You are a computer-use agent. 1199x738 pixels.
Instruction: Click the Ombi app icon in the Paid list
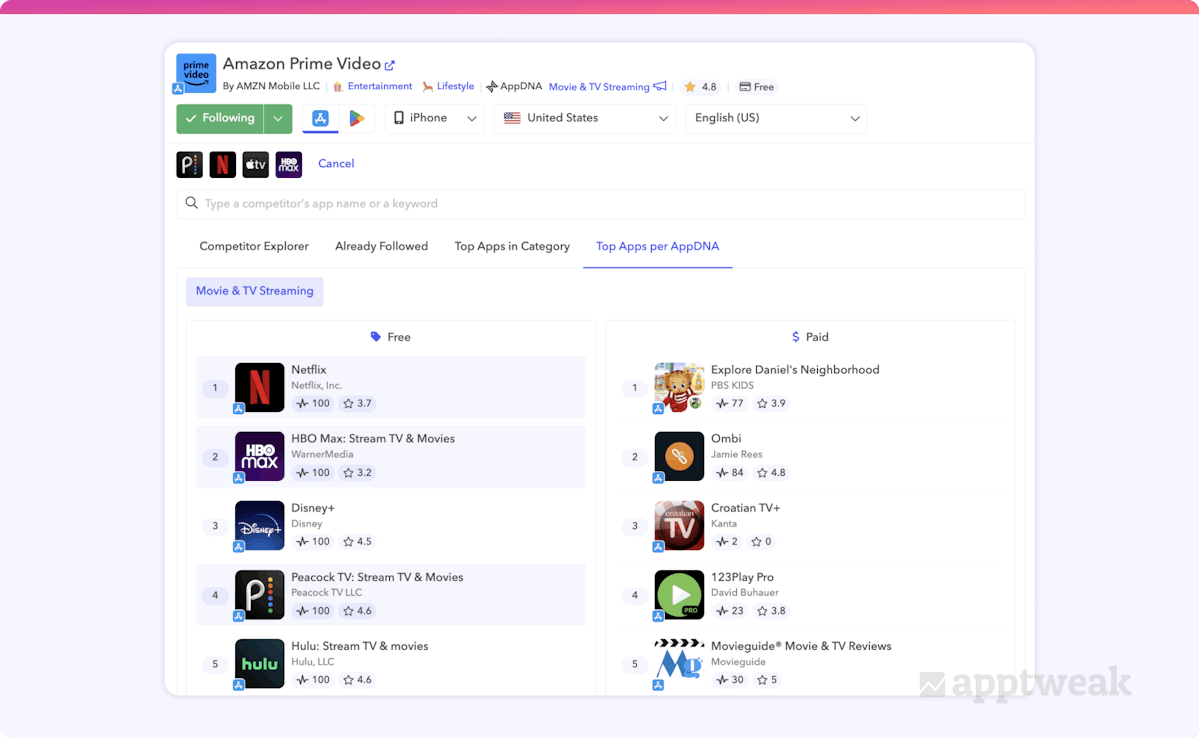coord(679,456)
